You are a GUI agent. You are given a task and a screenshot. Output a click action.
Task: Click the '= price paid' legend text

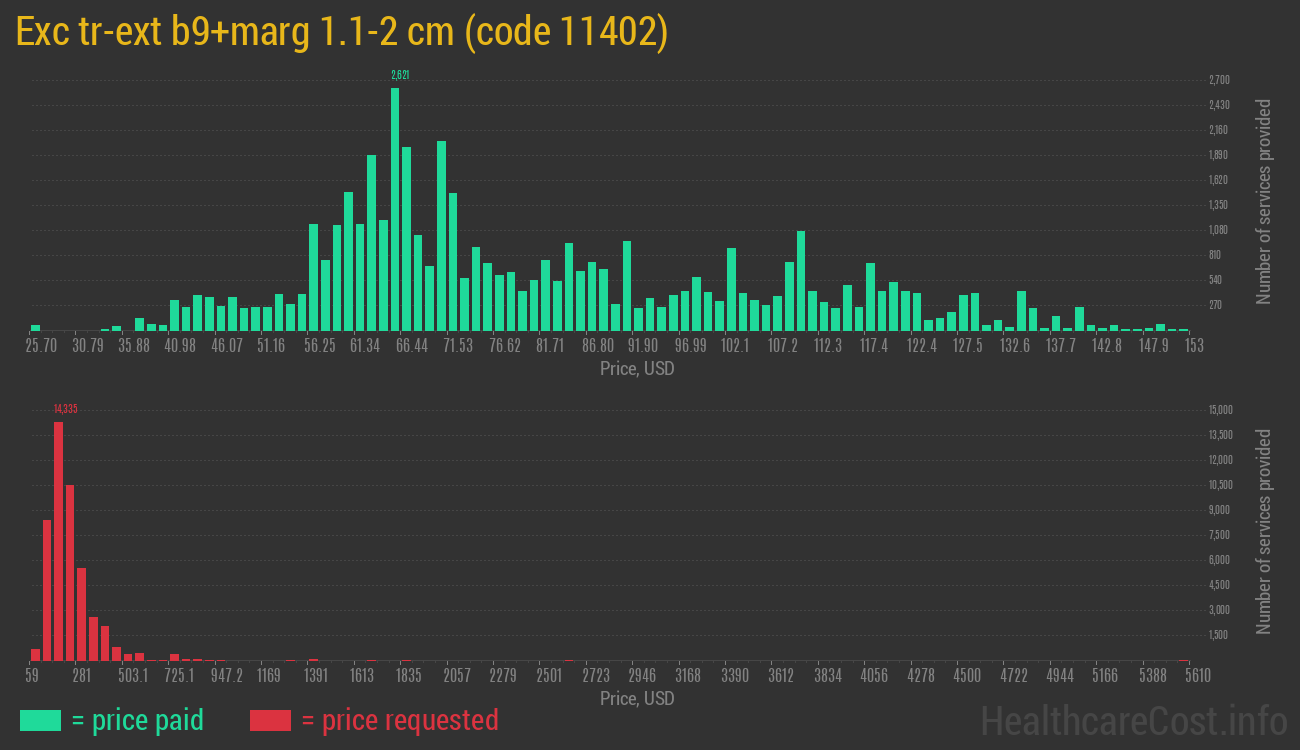[x=138, y=720]
